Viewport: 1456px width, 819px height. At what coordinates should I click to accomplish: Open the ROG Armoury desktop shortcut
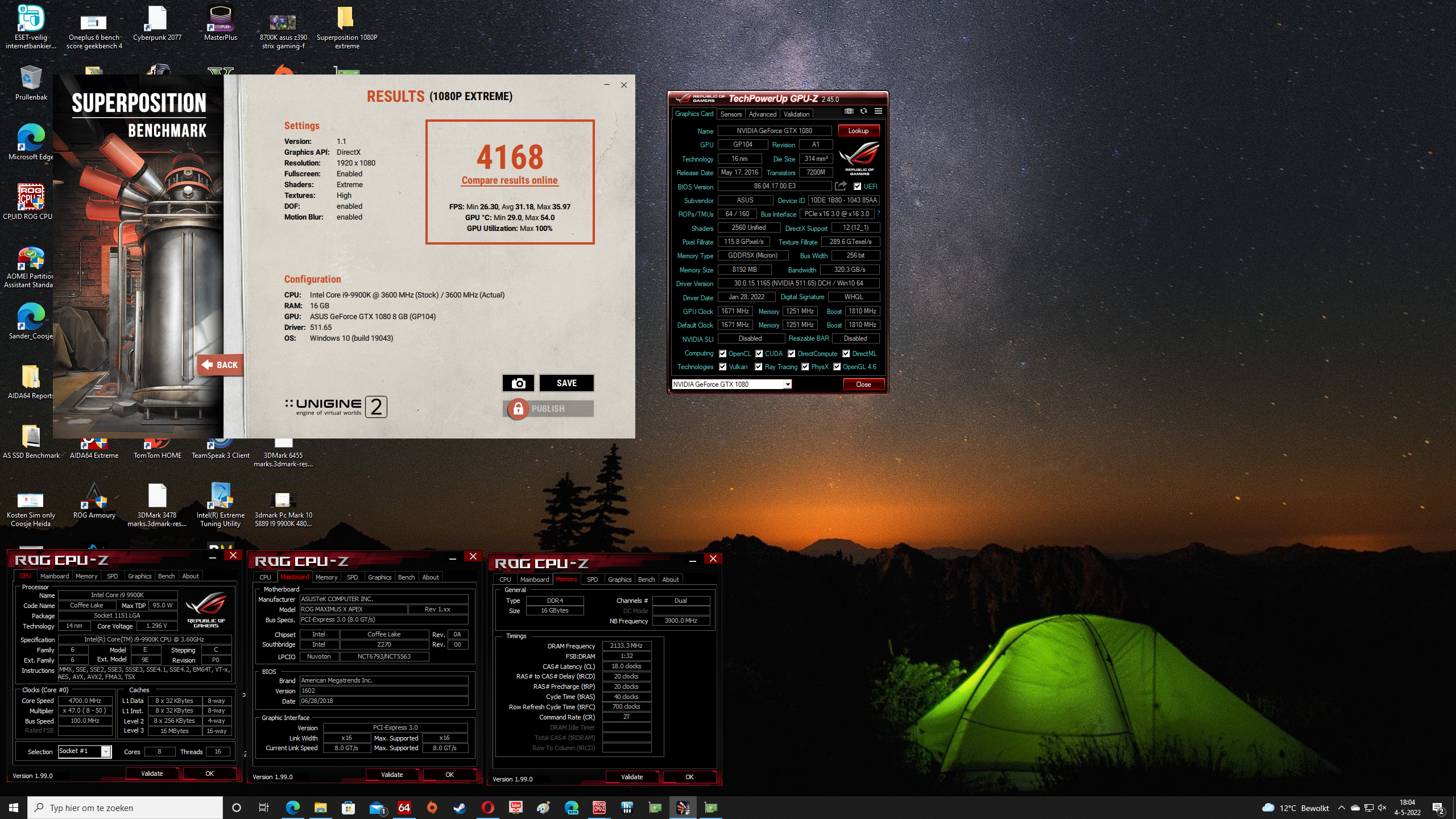tap(94, 502)
